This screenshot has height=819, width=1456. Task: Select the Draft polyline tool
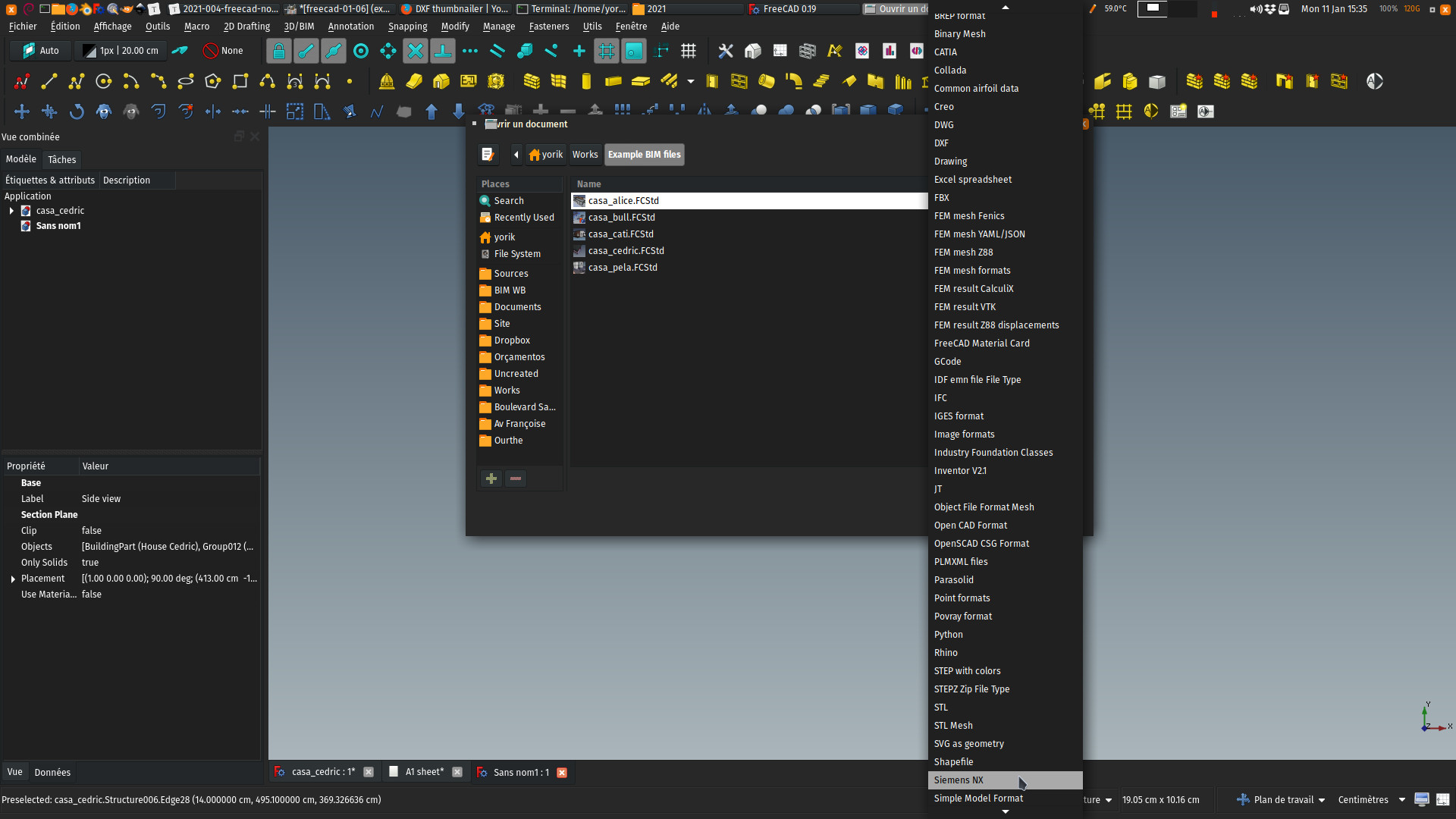tap(77, 81)
